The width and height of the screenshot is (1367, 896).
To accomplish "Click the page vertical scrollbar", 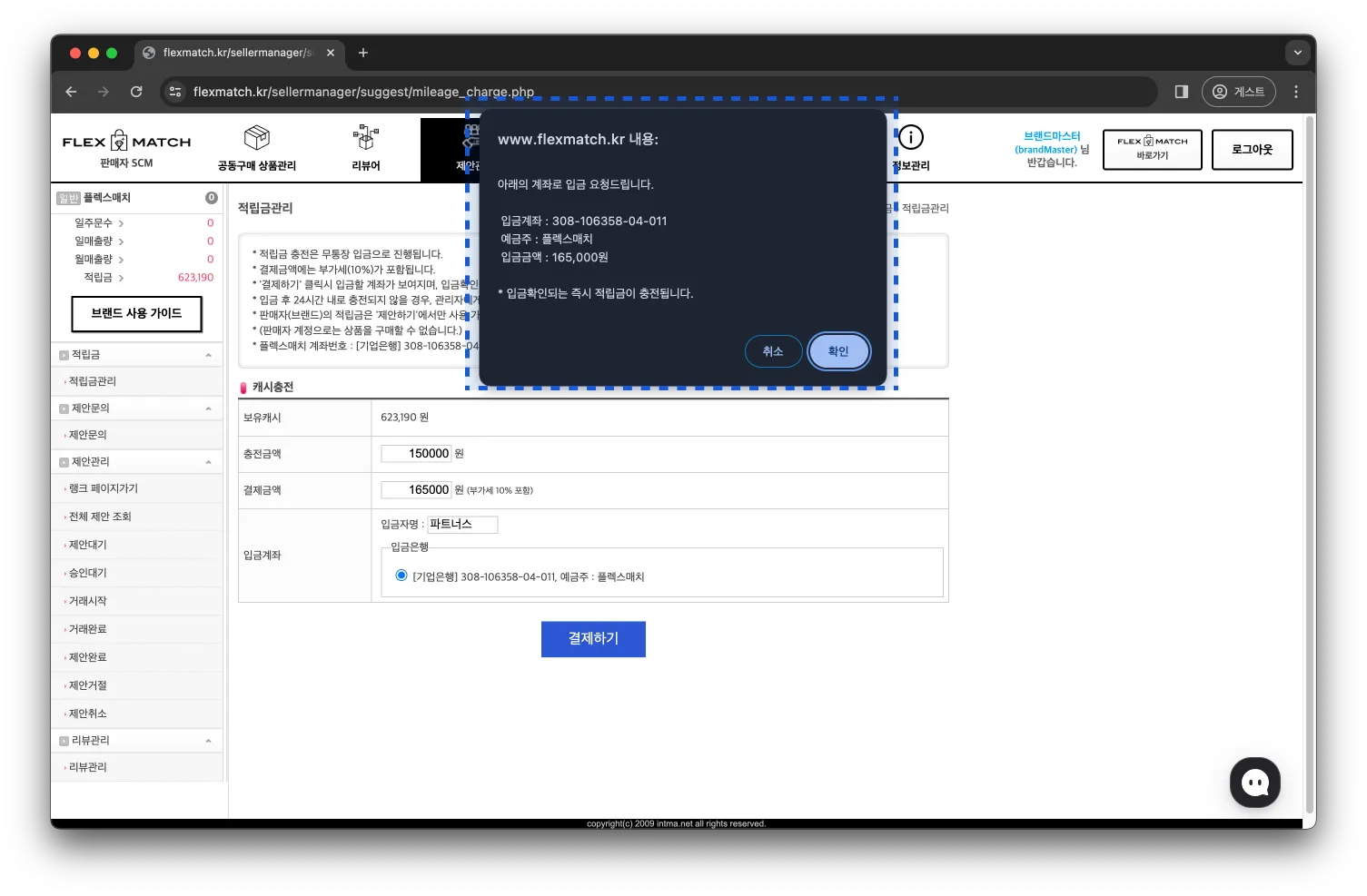I will tap(1309, 463).
